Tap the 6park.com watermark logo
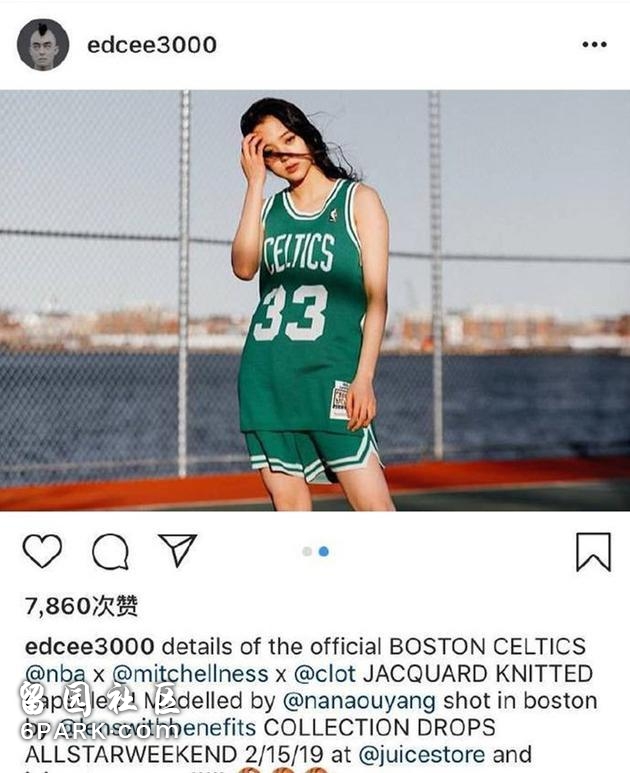630x773 pixels. click(x=100, y=712)
